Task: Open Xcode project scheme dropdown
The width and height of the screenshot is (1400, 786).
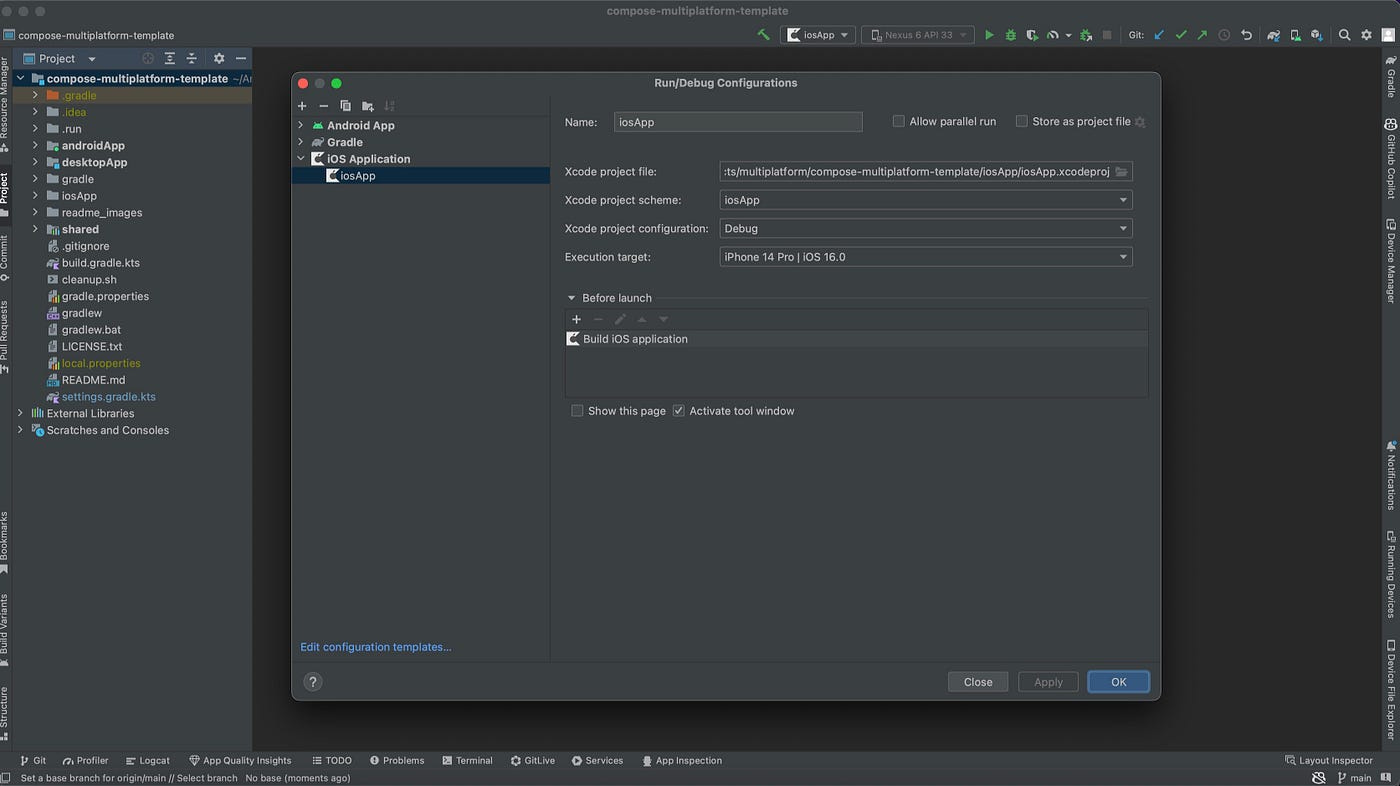Action: point(926,200)
